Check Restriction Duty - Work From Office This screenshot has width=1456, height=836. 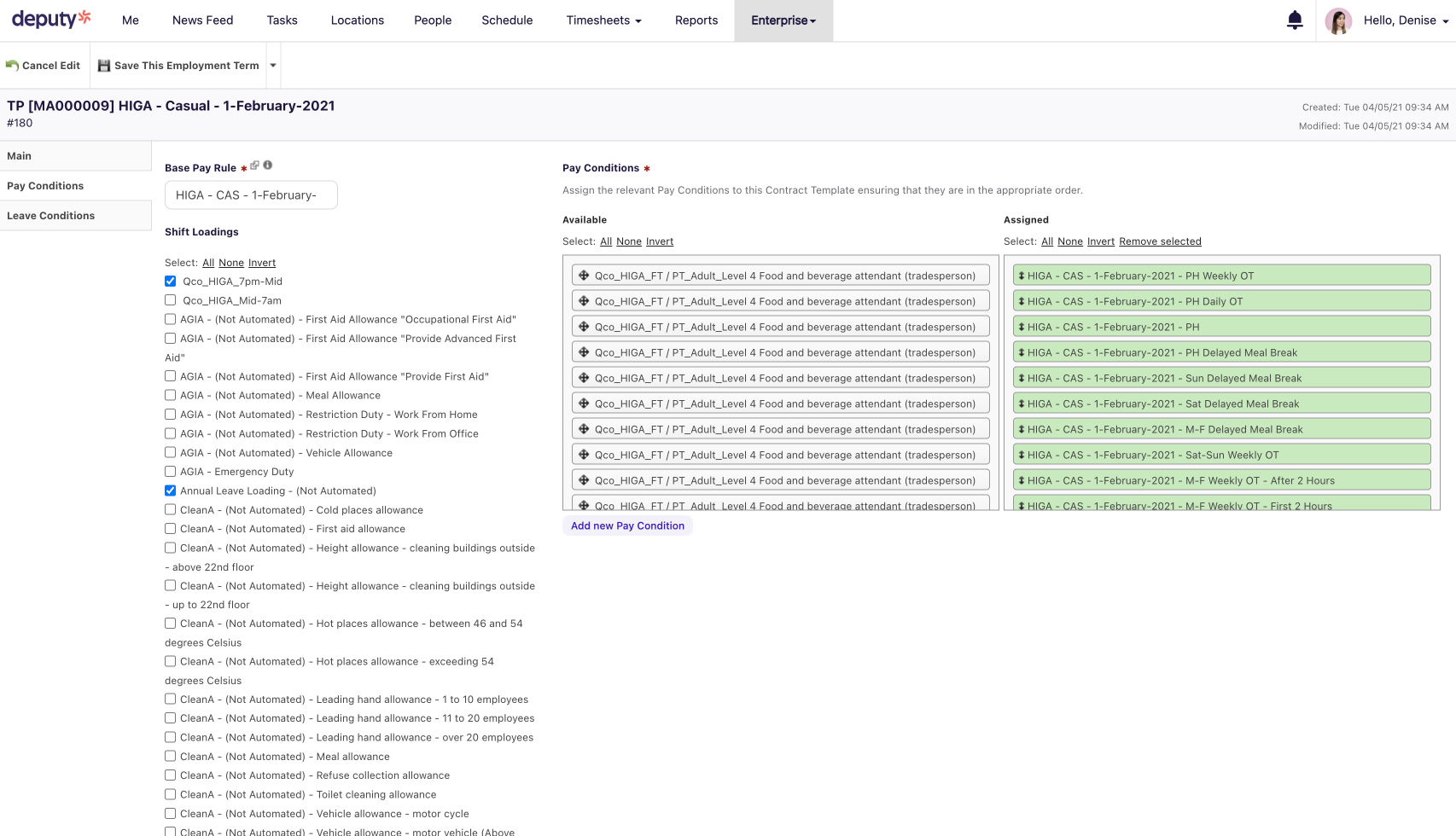tap(171, 433)
